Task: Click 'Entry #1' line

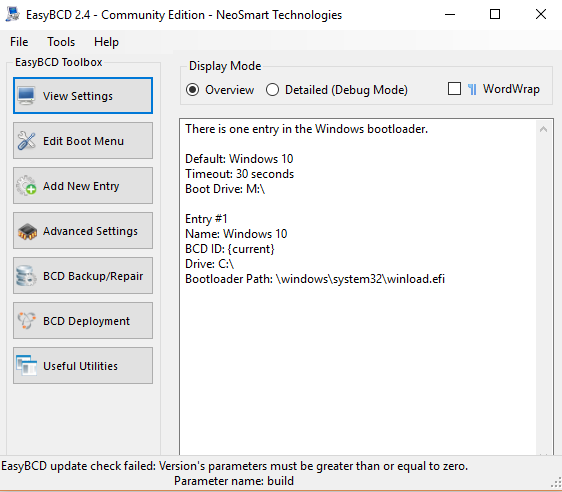Action: click(206, 219)
